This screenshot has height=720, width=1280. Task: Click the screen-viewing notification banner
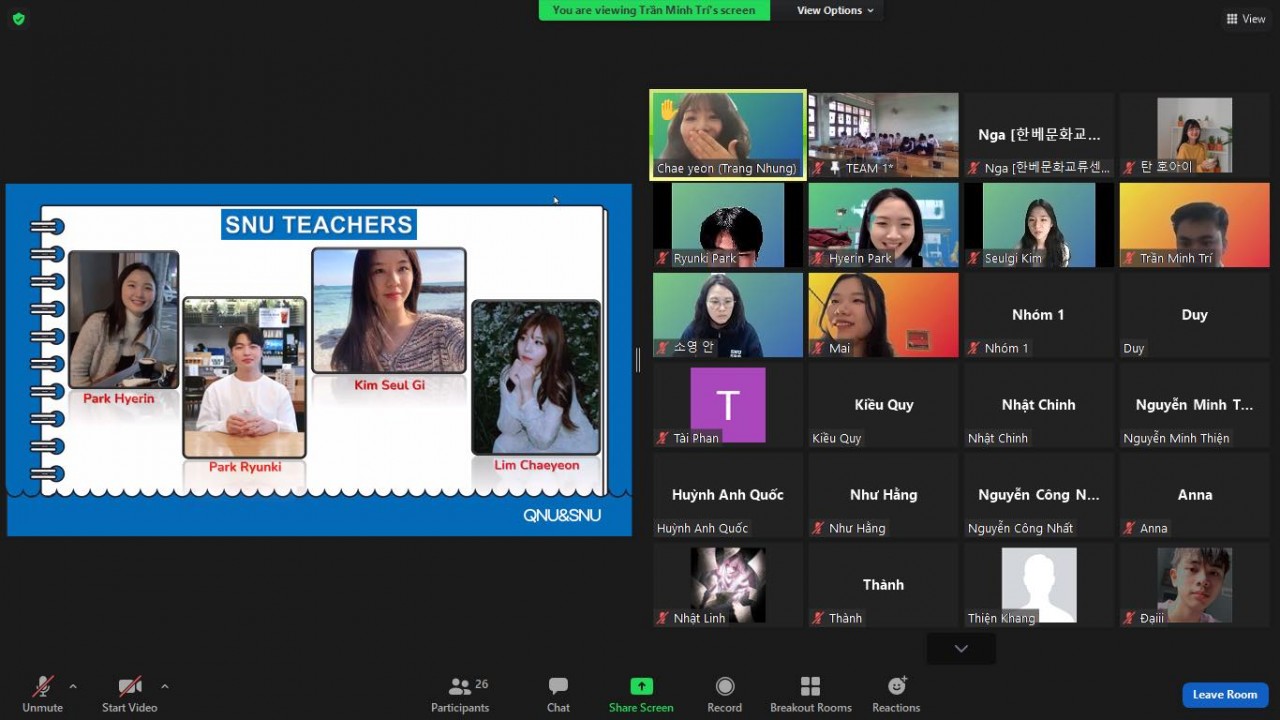click(x=655, y=10)
